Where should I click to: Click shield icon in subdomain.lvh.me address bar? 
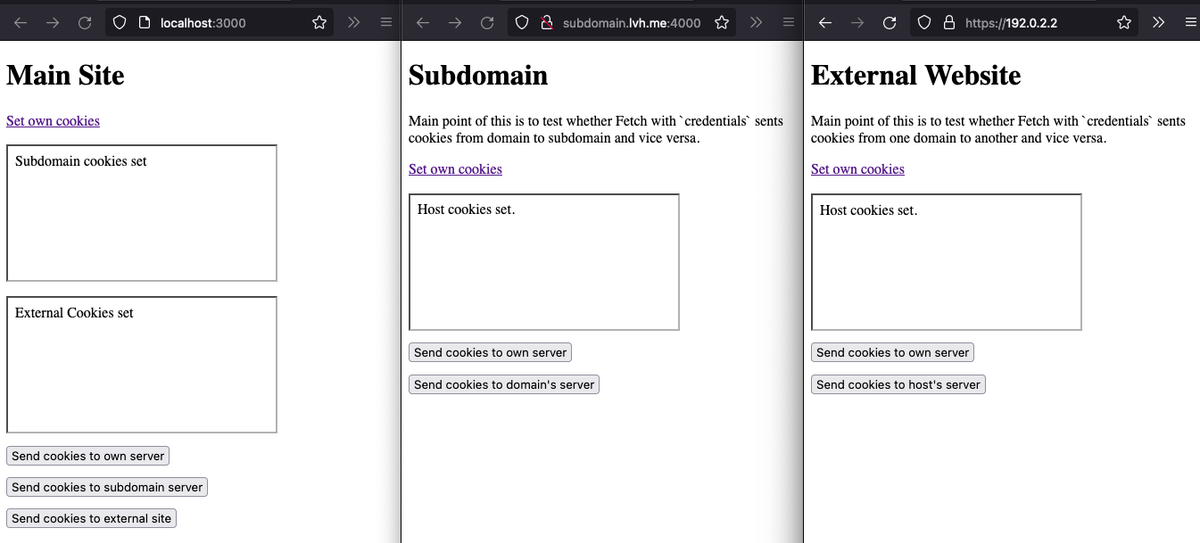pos(523,22)
